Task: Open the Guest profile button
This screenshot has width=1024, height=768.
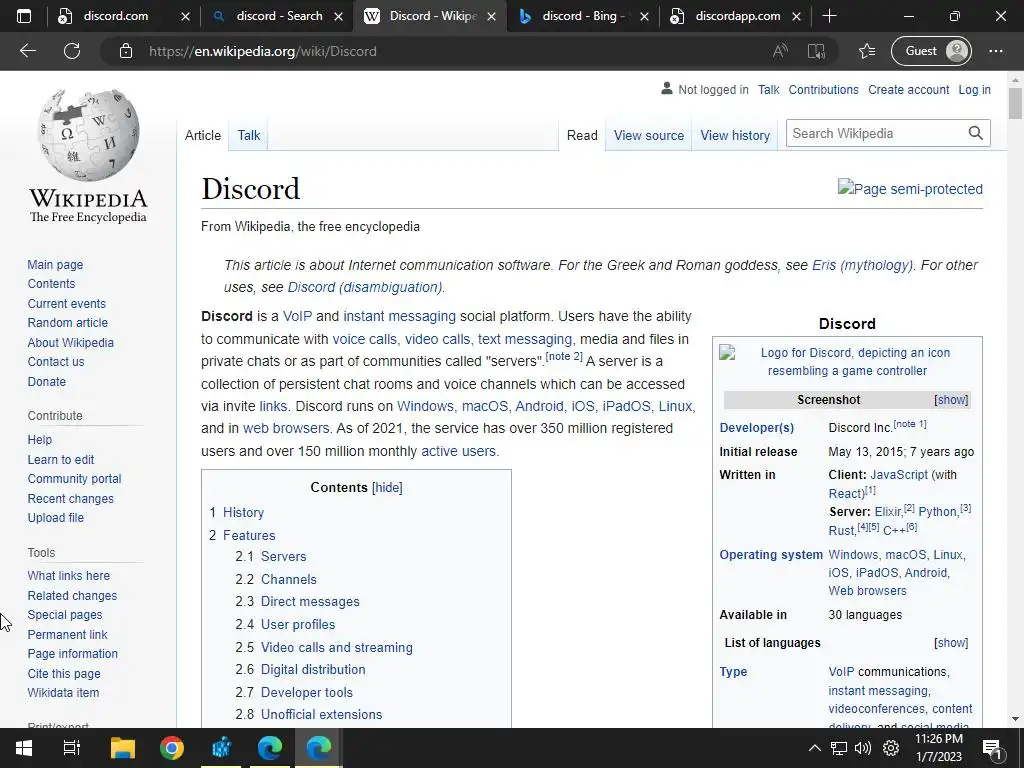Action: click(x=931, y=51)
